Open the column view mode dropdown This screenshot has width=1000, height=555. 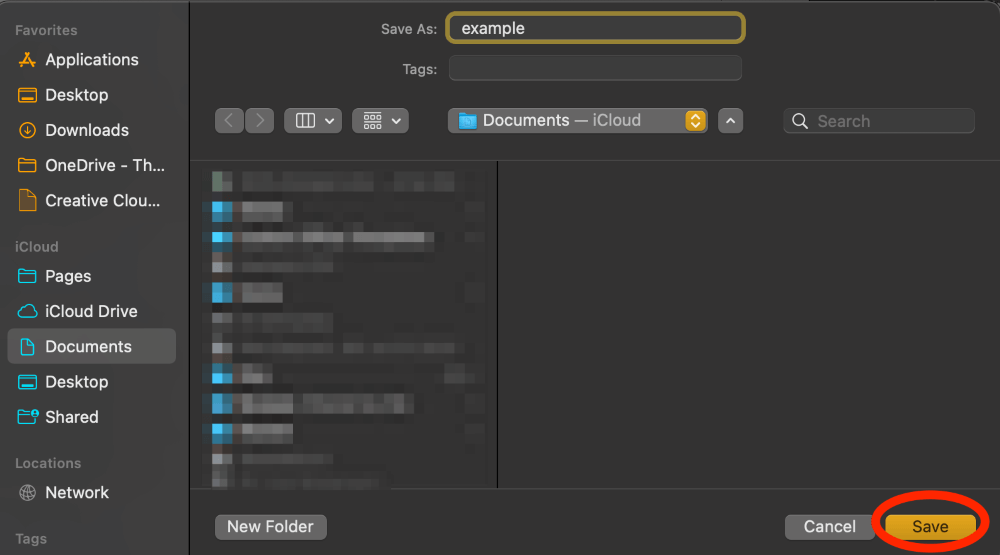[312, 121]
